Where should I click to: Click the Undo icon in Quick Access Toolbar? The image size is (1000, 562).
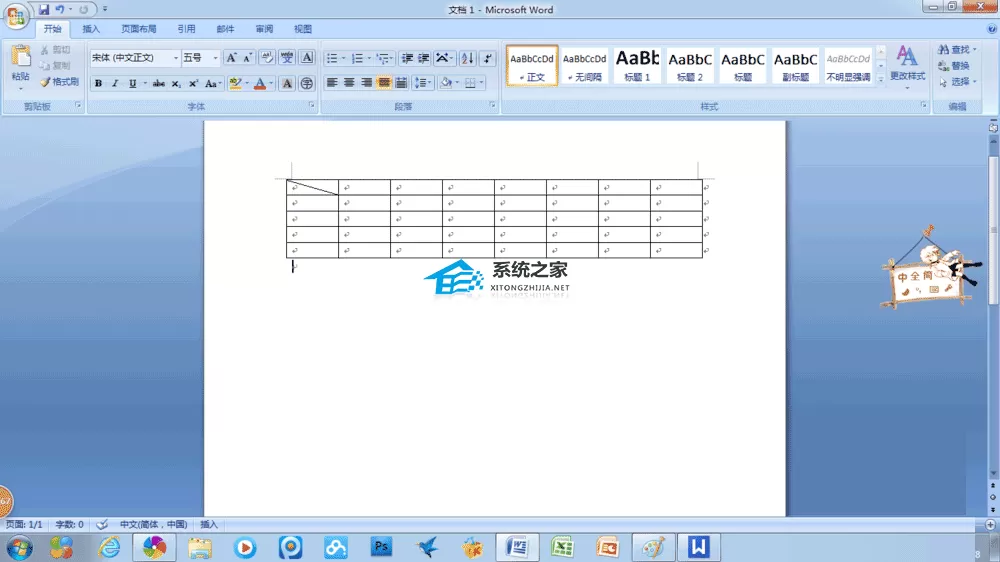pyautogui.click(x=59, y=10)
